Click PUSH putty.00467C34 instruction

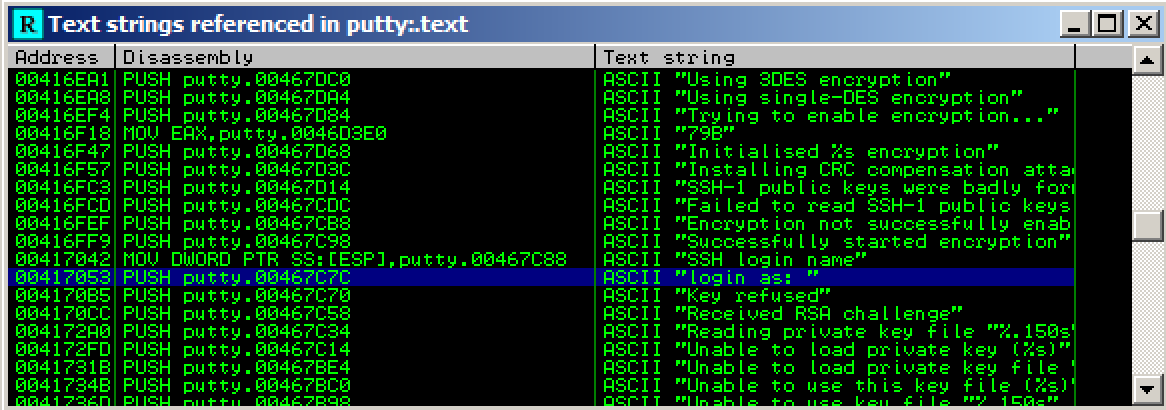(236, 331)
